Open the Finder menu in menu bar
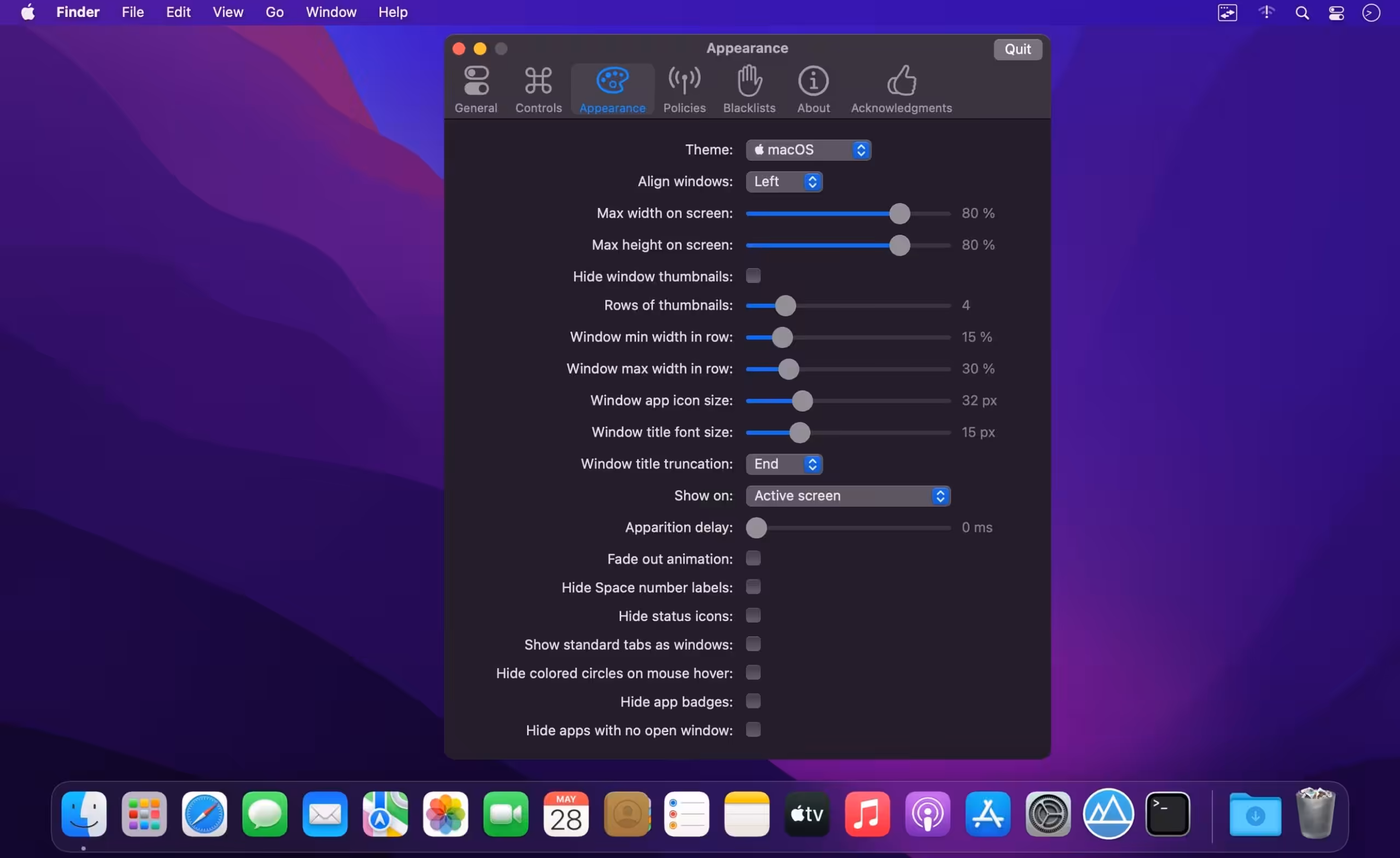Image resolution: width=1400 pixels, height=858 pixels. point(78,12)
